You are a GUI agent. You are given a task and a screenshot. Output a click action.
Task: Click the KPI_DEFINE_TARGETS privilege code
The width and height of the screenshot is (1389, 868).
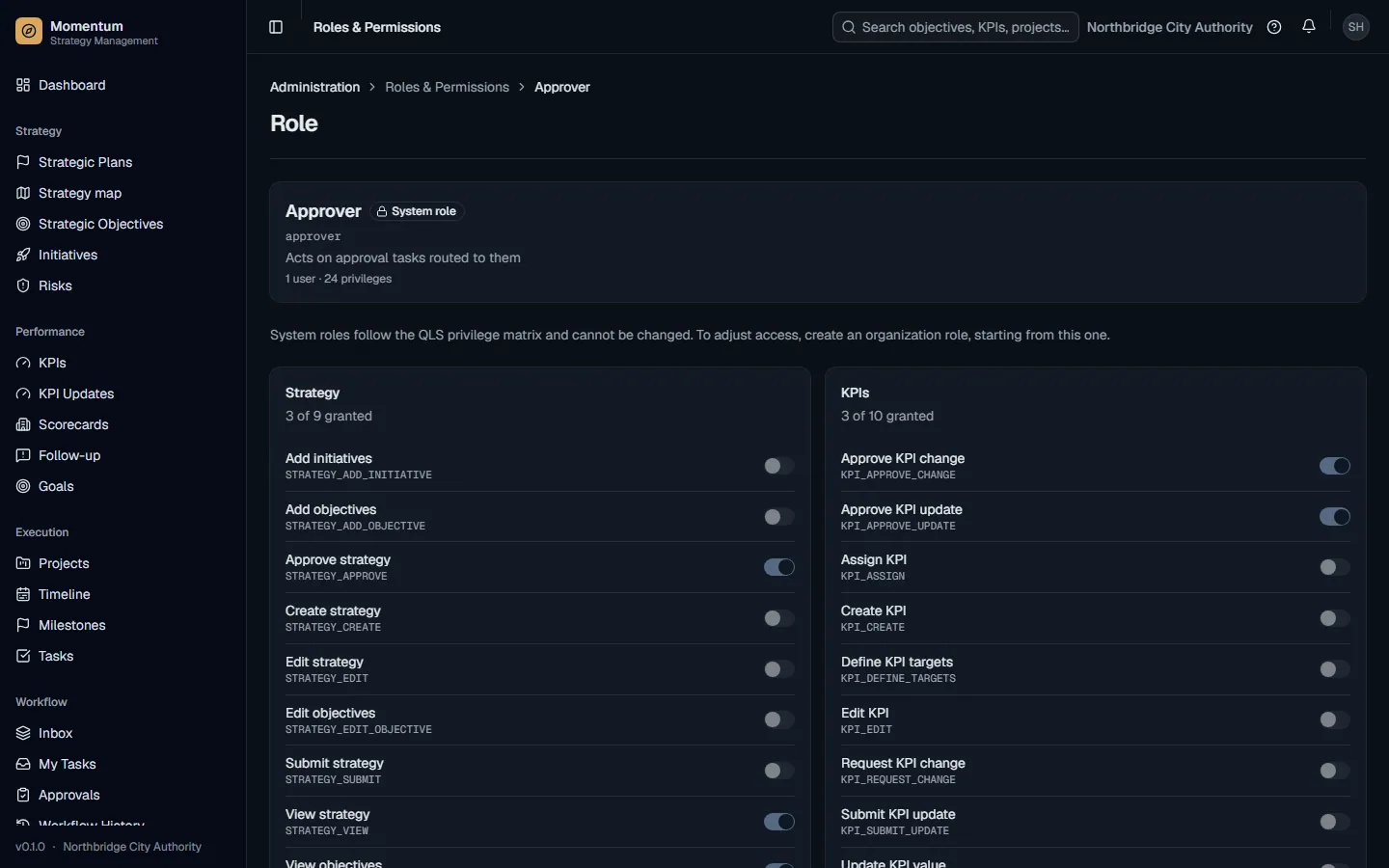pyautogui.click(x=898, y=679)
